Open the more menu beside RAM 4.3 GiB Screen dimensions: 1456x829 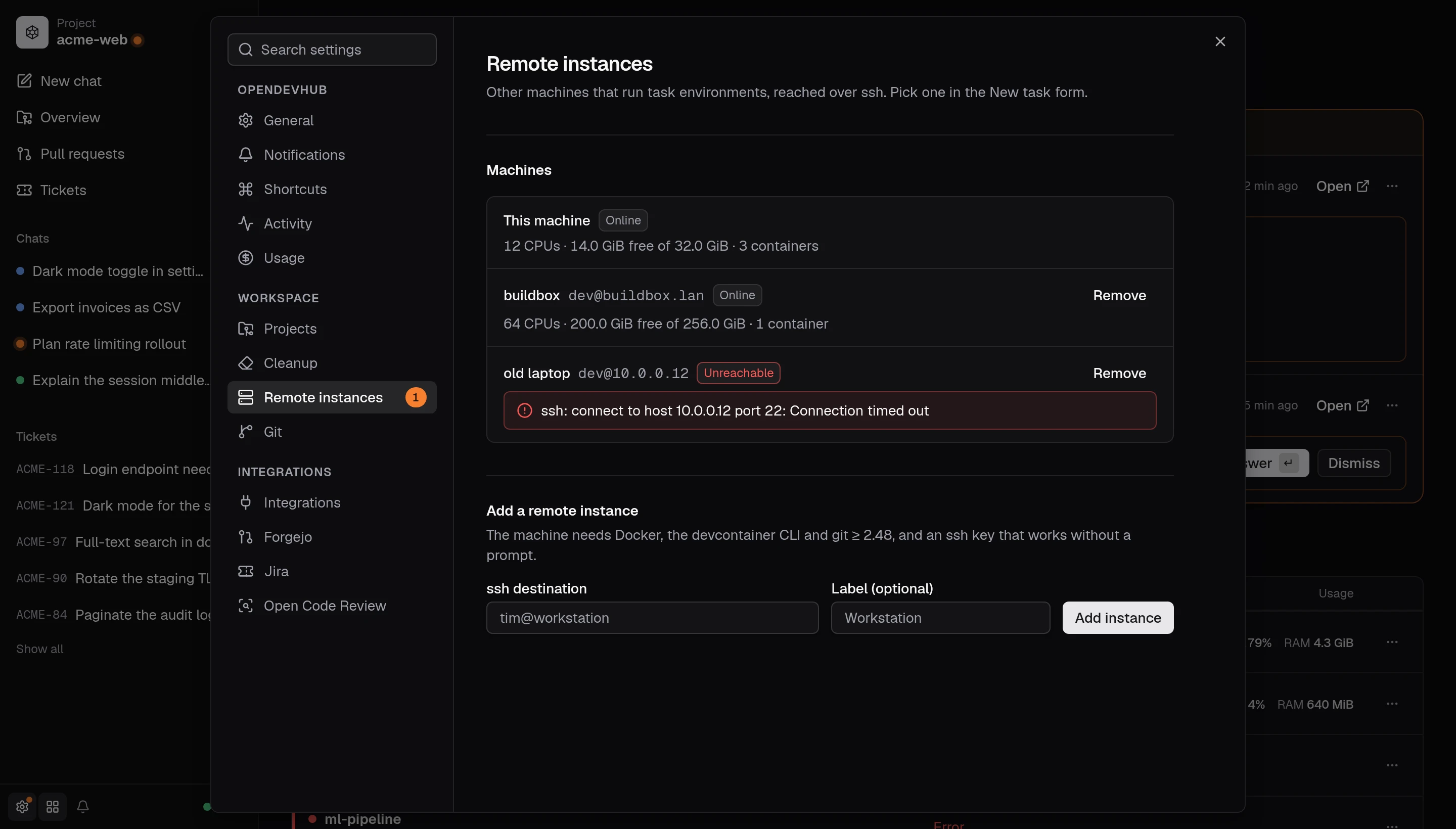click(1392, 642)
